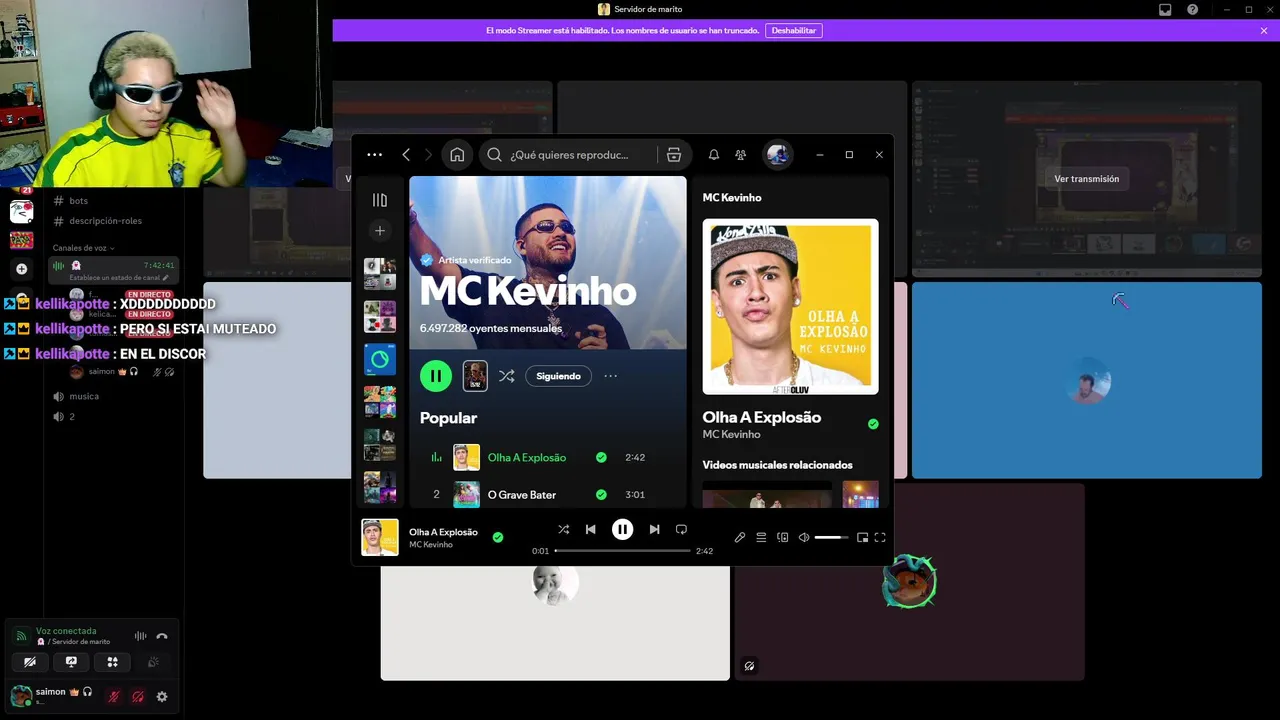Seek on the song progress bar
1280x720 pixels.
[622, 551]
